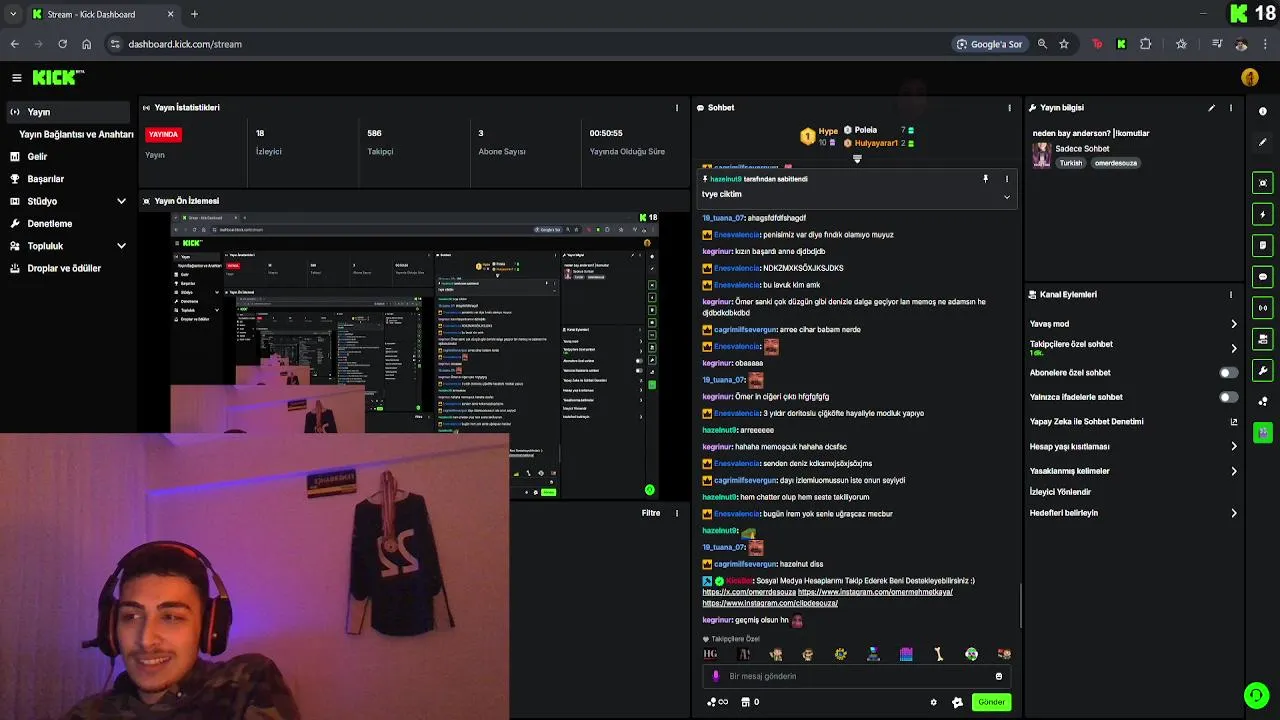
Task: Open the user avatar at top right
Action: (1250, 77)
